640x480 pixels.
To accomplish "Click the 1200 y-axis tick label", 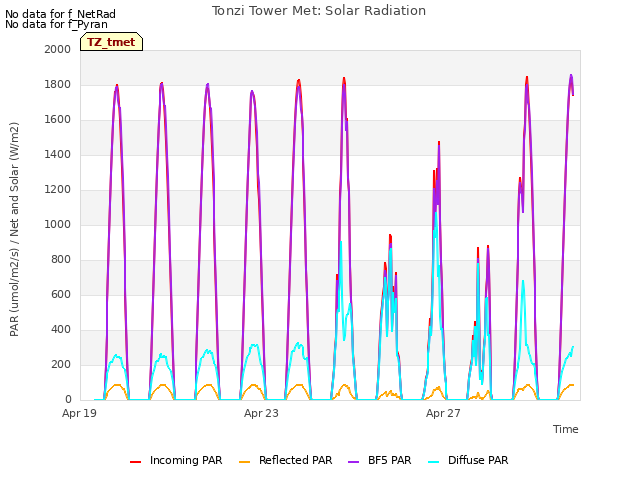I will click(x=58, y=189).
